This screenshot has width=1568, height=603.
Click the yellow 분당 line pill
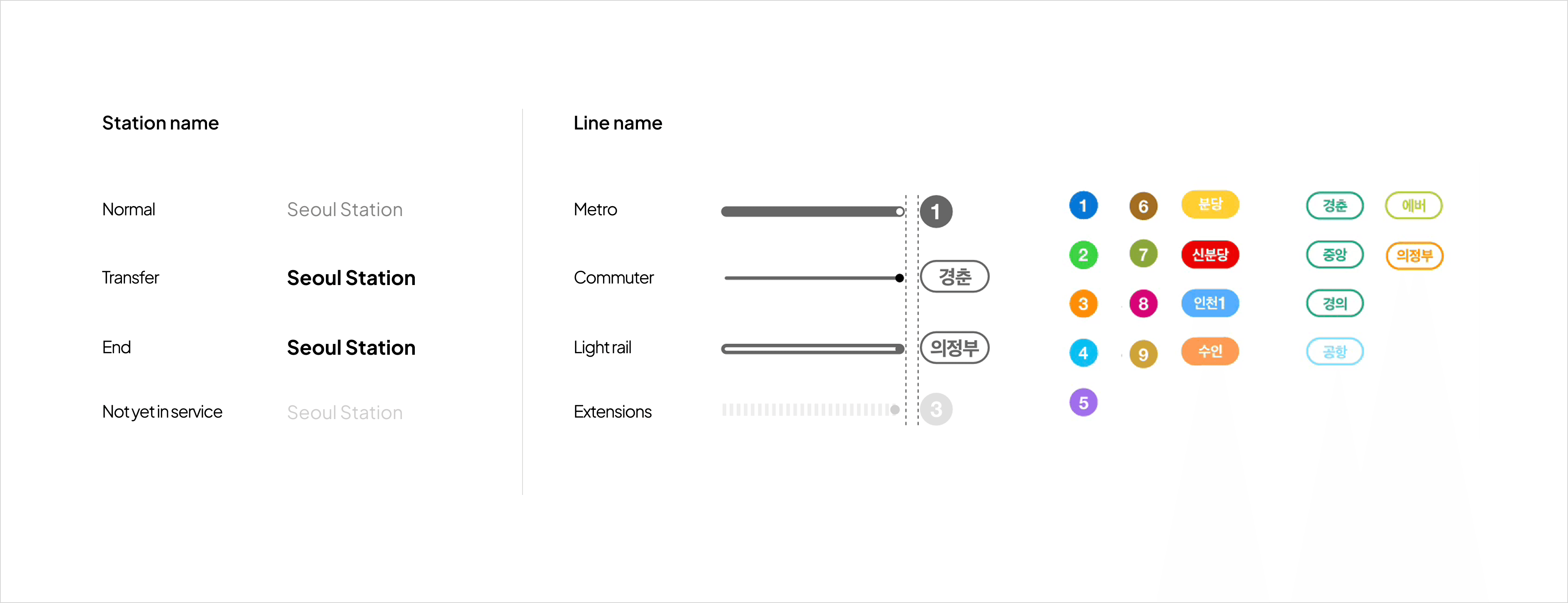click(1210, 205)
